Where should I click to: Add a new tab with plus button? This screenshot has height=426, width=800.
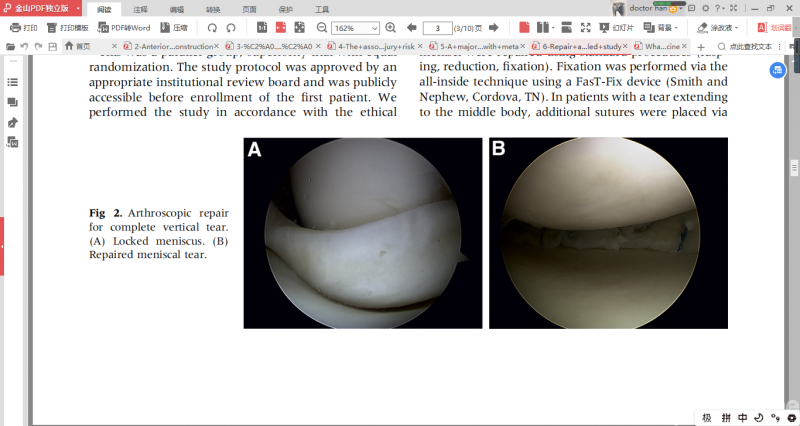[x=700, y=46]
